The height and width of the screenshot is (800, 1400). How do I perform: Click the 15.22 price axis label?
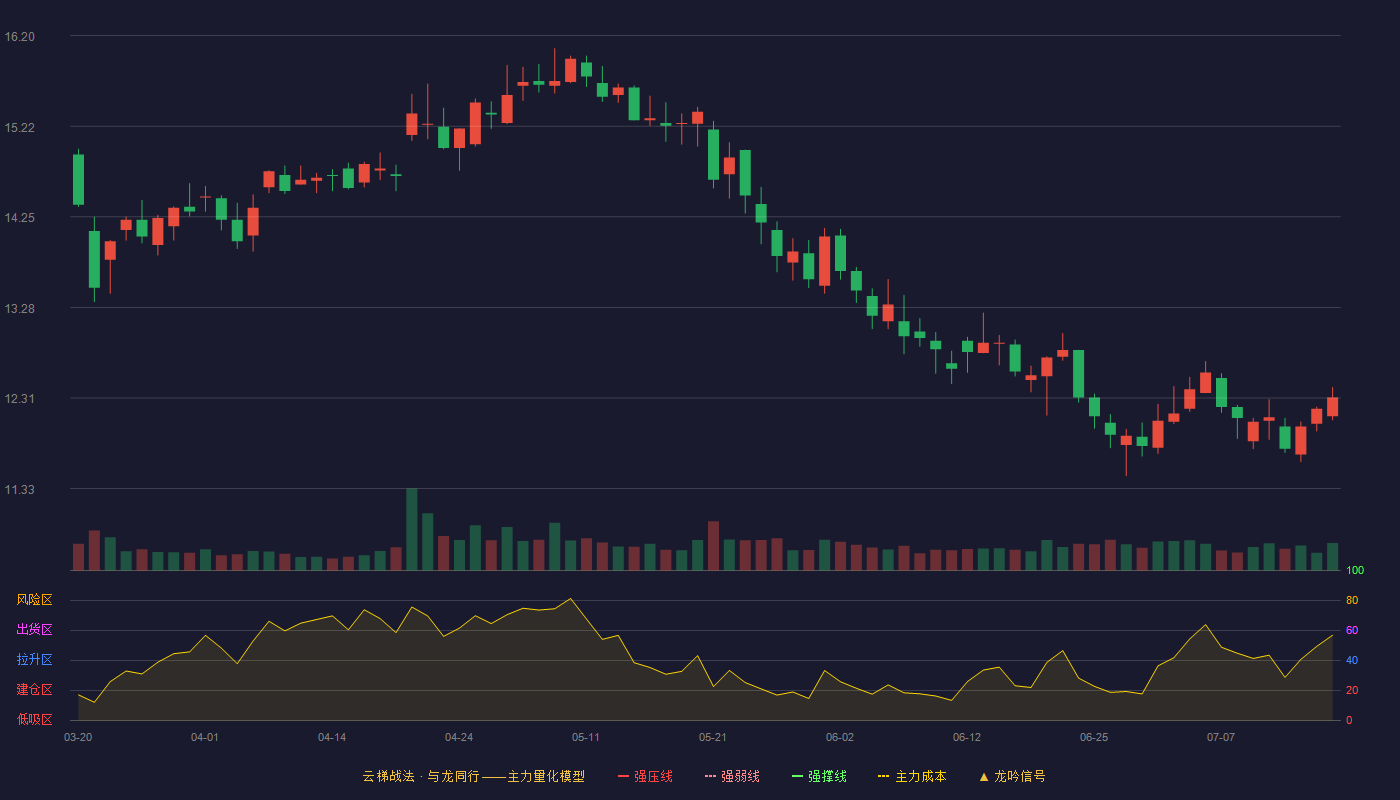coord(19,128)
